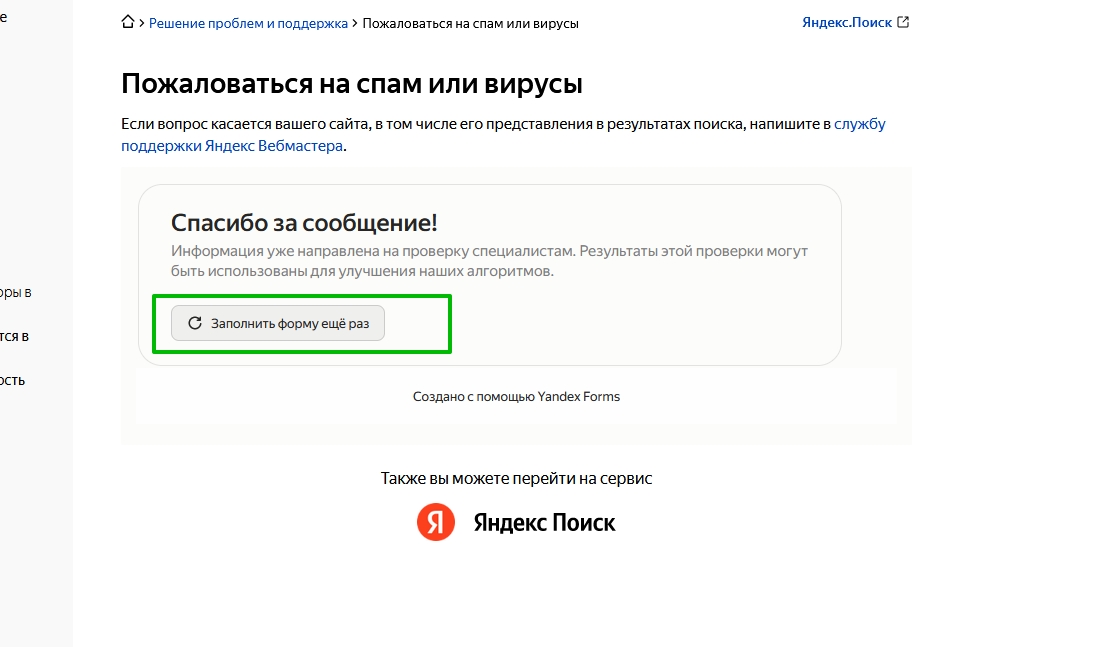1106x647 pixels.
Task: Click the "Спасибо за сообщение!" heading
Action: (304, 222)
